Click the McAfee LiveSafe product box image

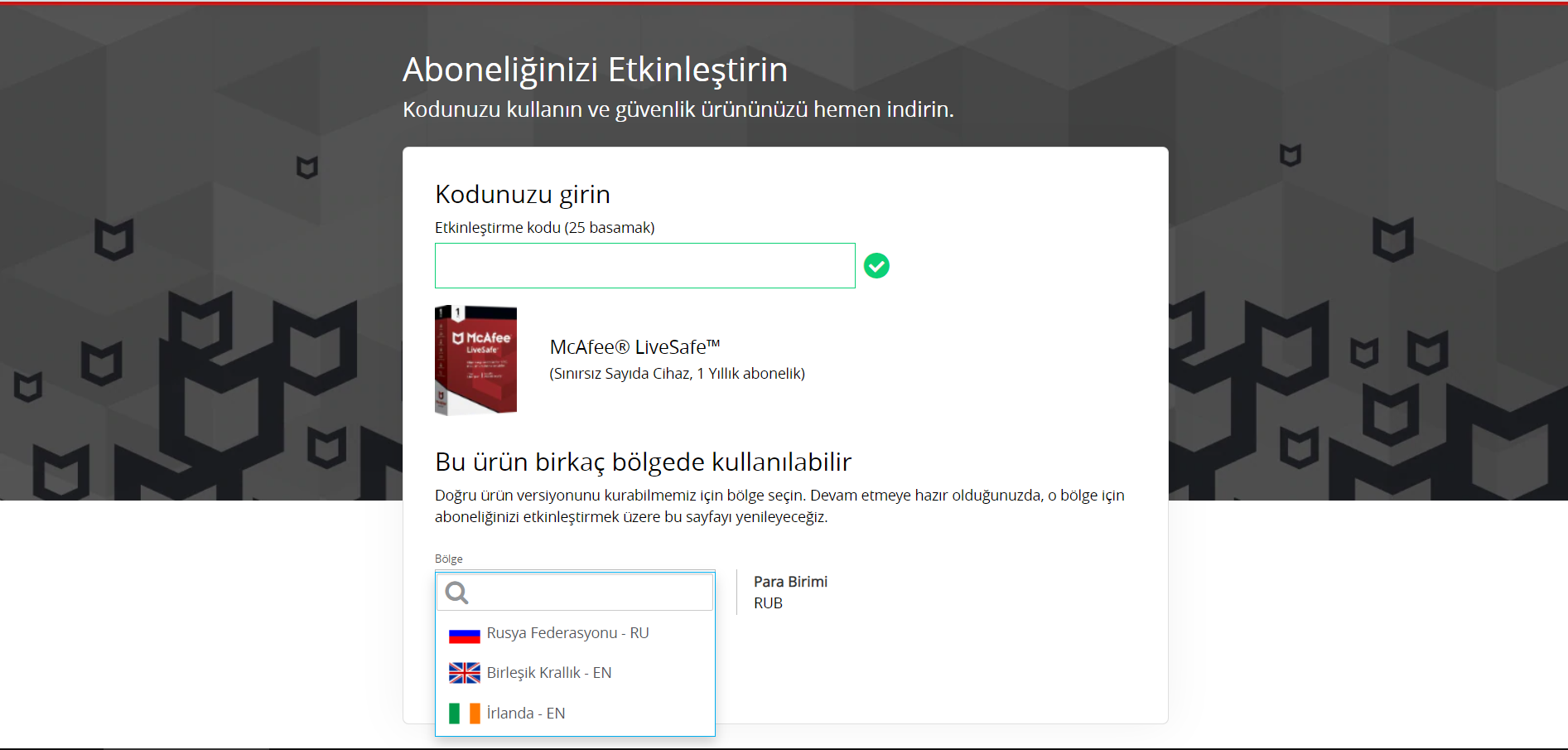(x=475, y=360)
